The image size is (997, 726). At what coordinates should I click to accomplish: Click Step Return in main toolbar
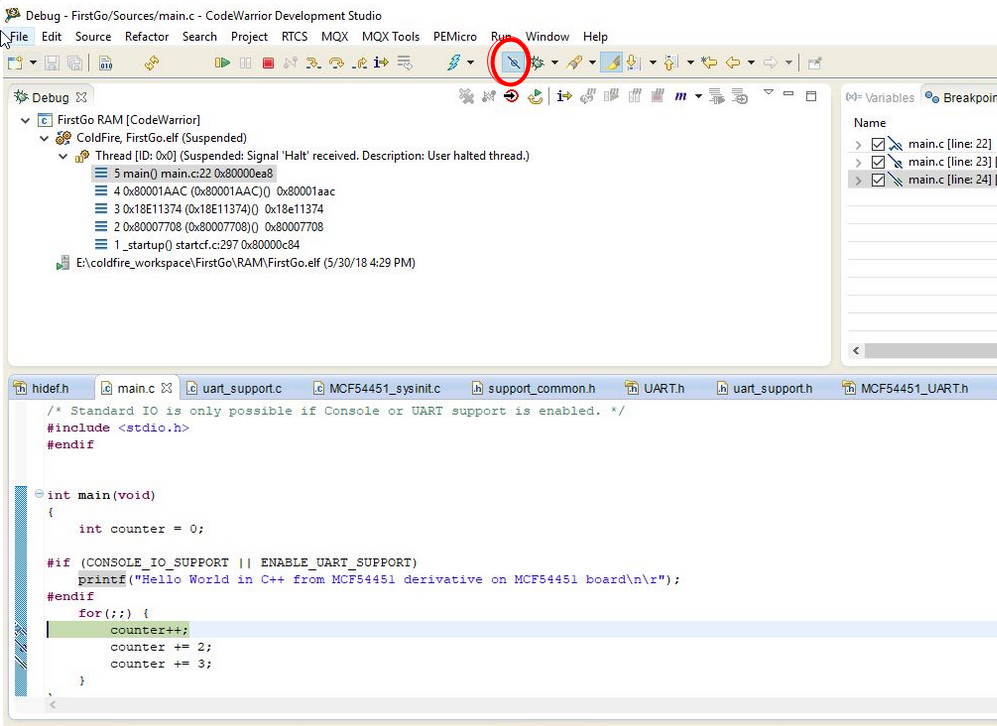pos(359,62)
